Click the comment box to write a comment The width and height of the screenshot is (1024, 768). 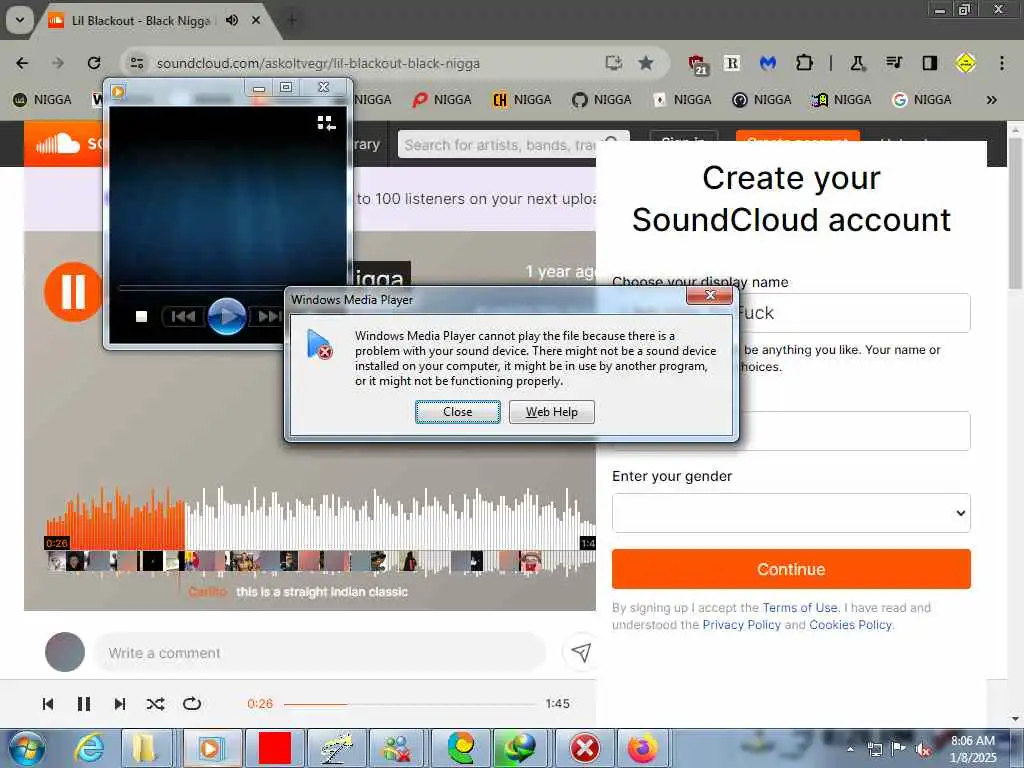(320, 652)
